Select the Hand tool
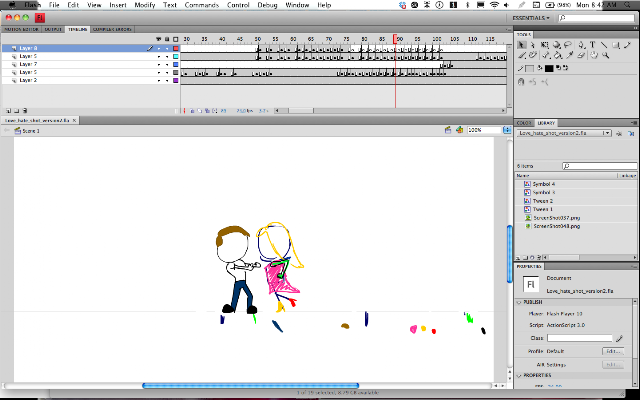This screenshot has height=400, width=640. click(x=594, y=55)
